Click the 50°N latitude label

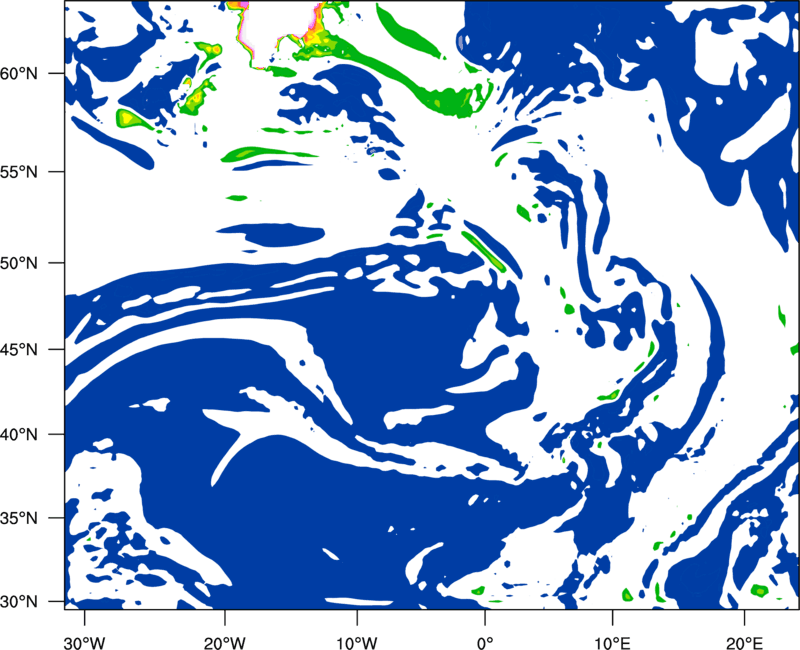point(19,263)
